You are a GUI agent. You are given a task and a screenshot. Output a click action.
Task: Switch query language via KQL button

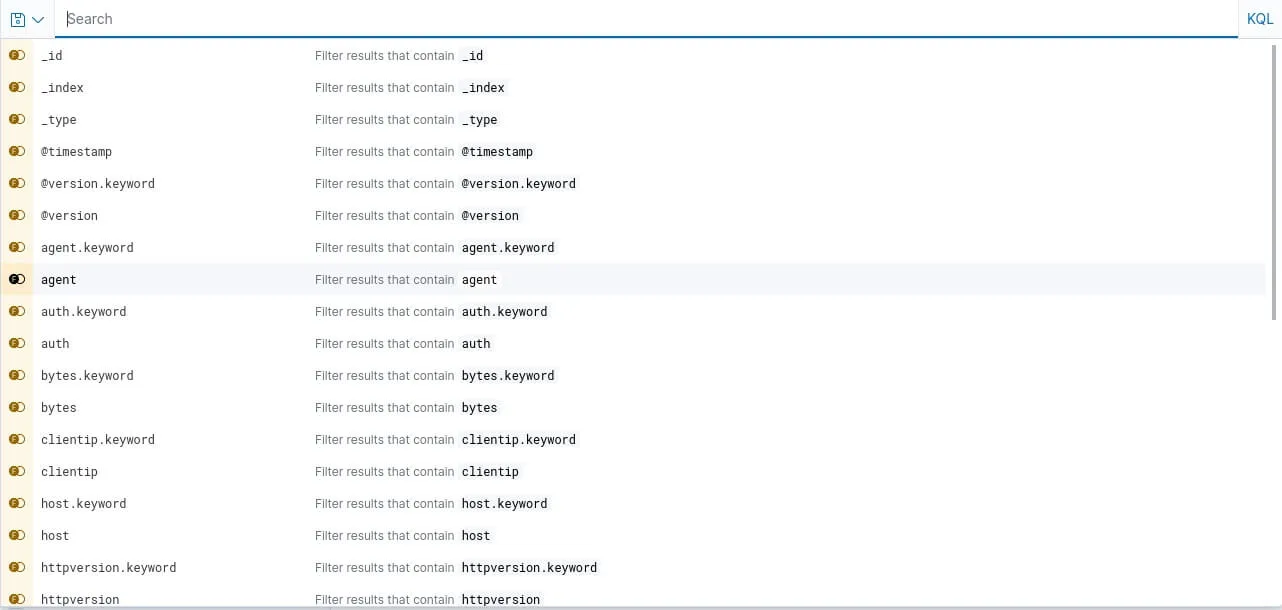pos(1260,19)
